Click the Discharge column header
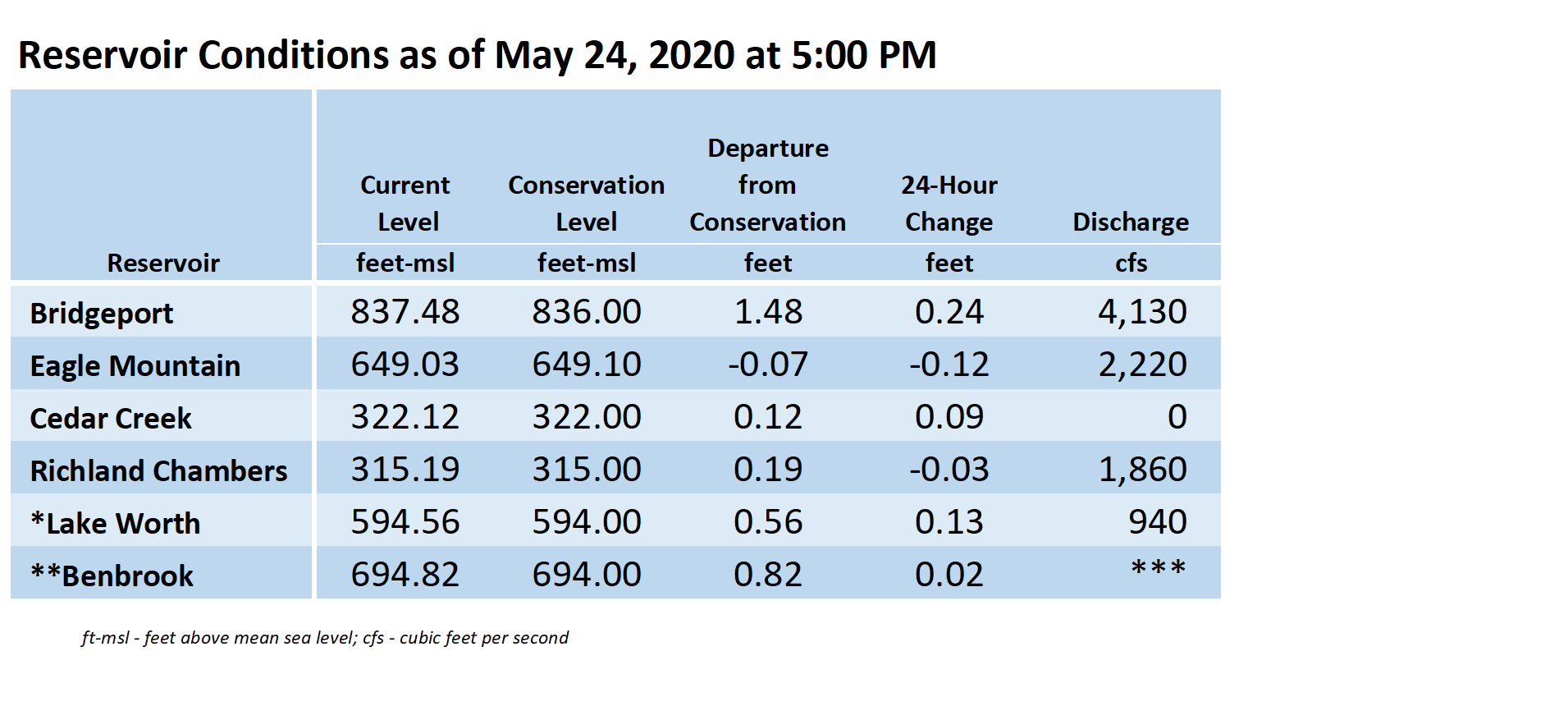Viewport: 1568px width, 711px height. click(1131, 222)
